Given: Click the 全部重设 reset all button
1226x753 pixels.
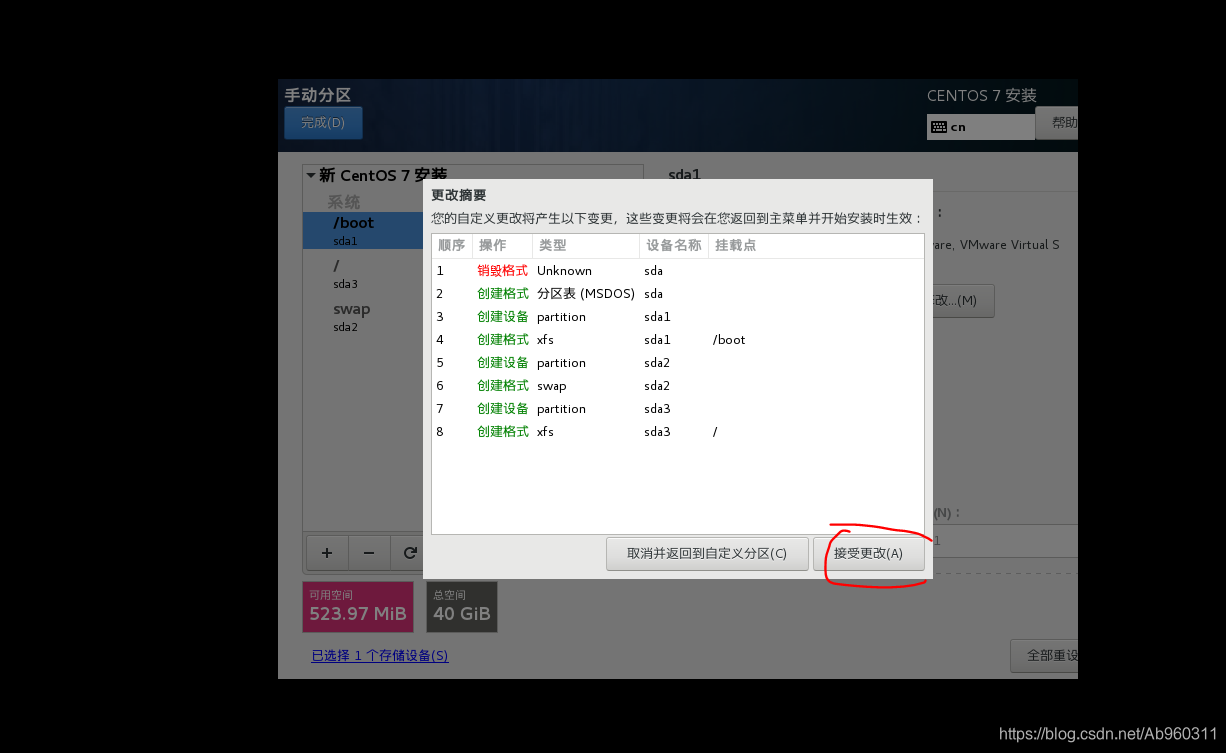Looking at the screenshot, I should (x=1046, y=656).
